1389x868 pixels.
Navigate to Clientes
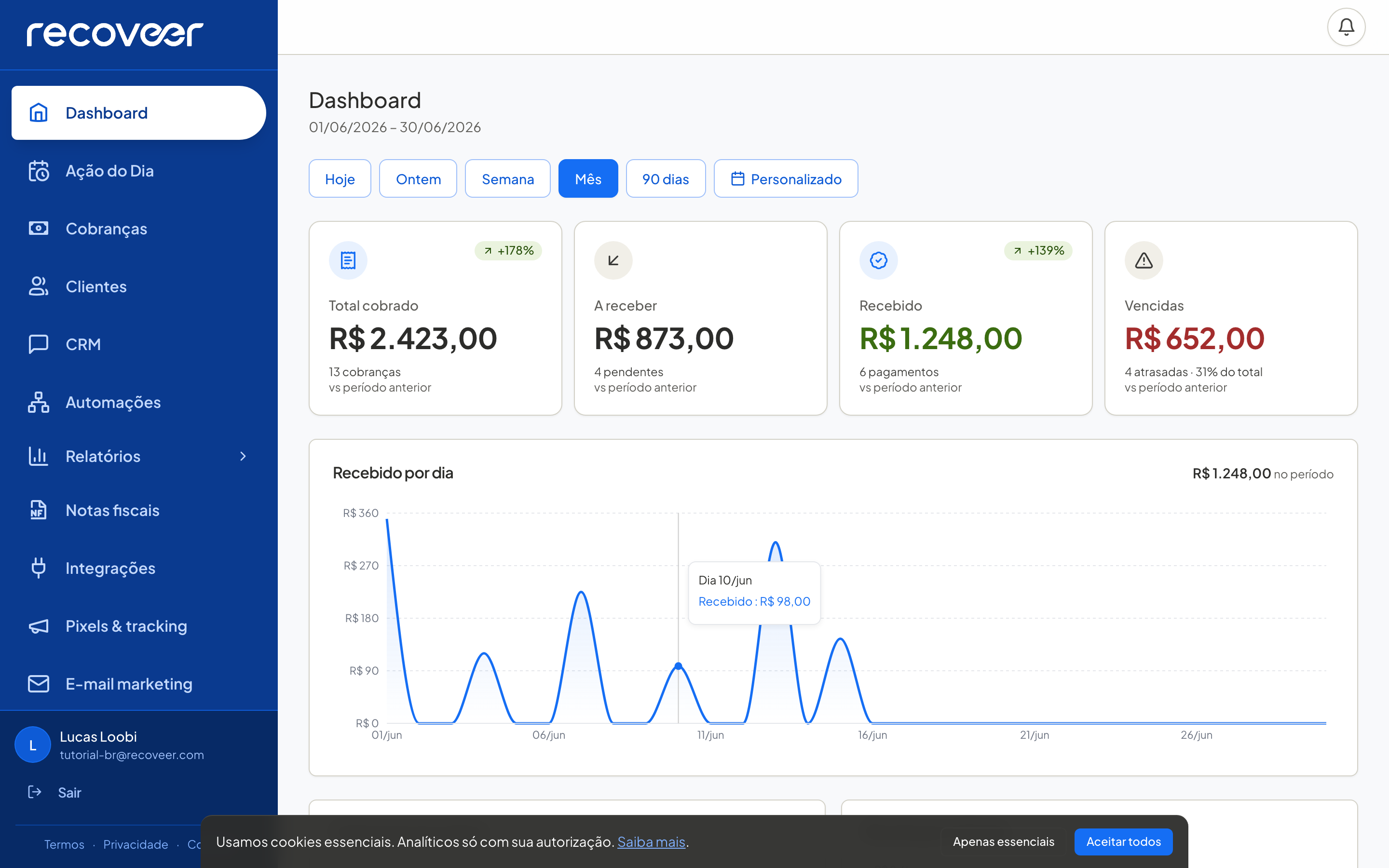click(x=138, y=286)
